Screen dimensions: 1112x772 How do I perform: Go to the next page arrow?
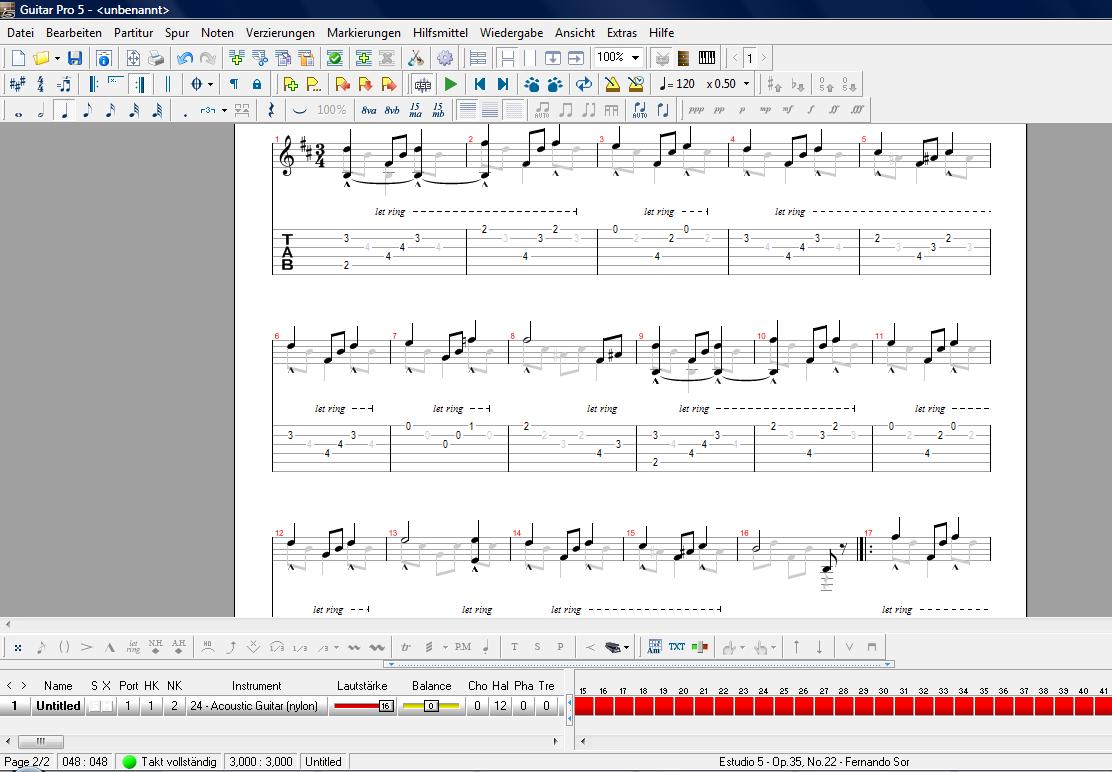[764, 58]
